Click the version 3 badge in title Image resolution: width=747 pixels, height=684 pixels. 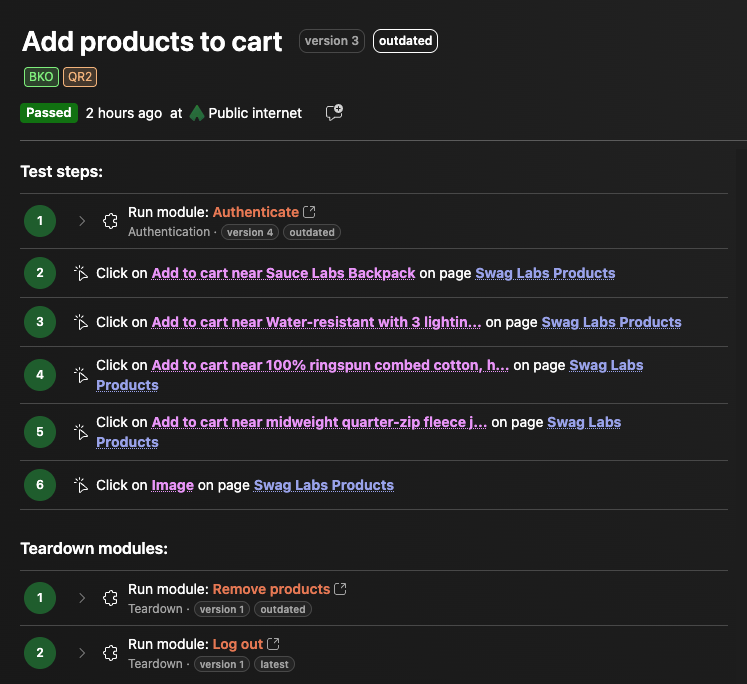[x=332, y=41]
